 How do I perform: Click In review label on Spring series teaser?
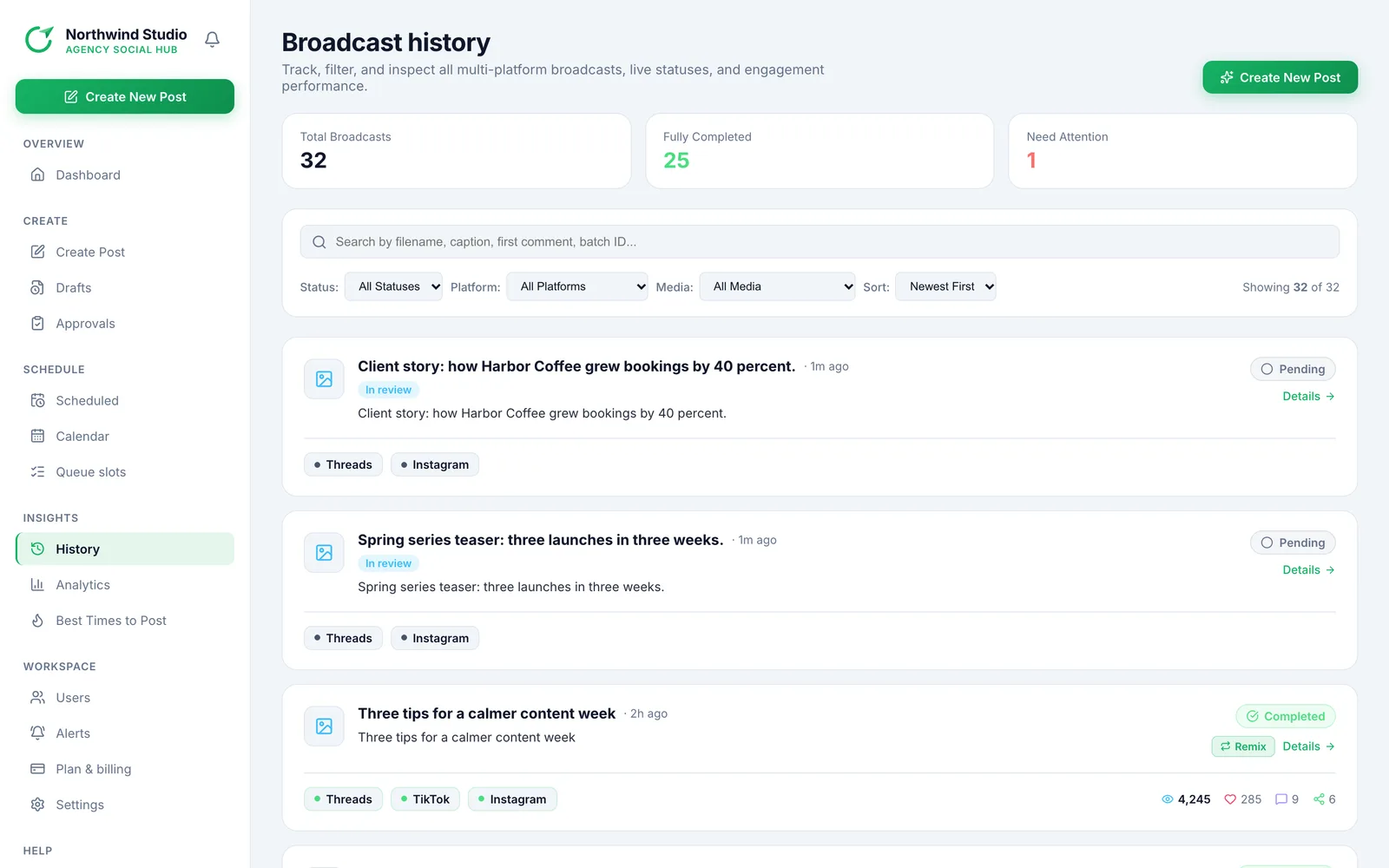(388, 563)
